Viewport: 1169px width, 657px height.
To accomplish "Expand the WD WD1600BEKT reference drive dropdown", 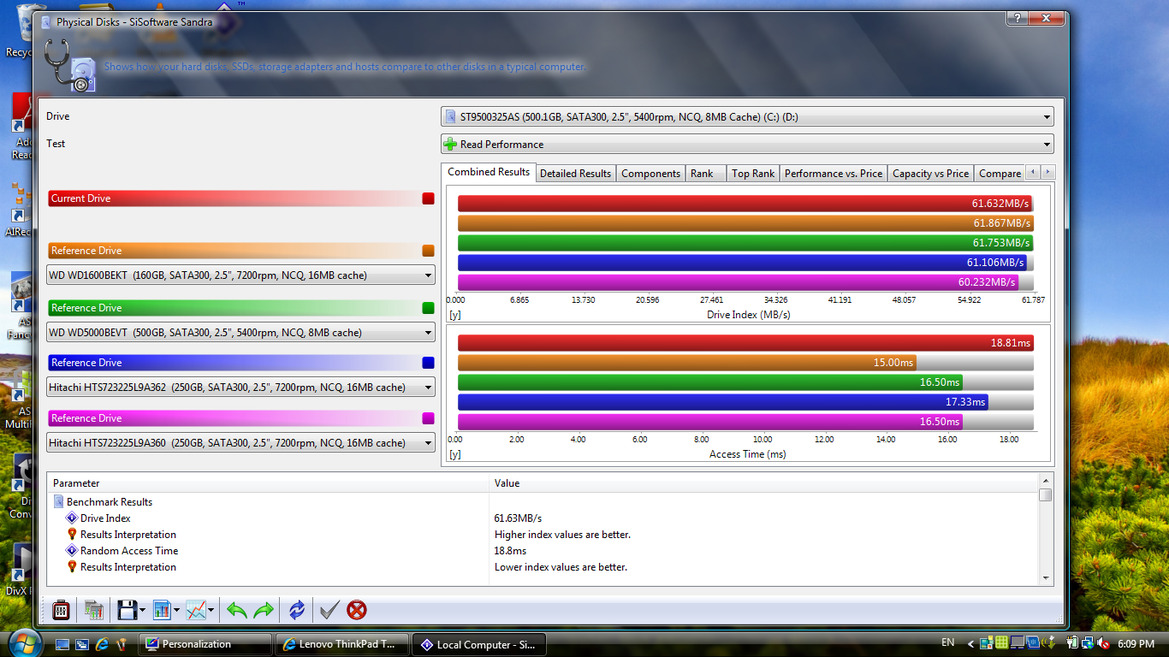I will click(x=428, y=275).
